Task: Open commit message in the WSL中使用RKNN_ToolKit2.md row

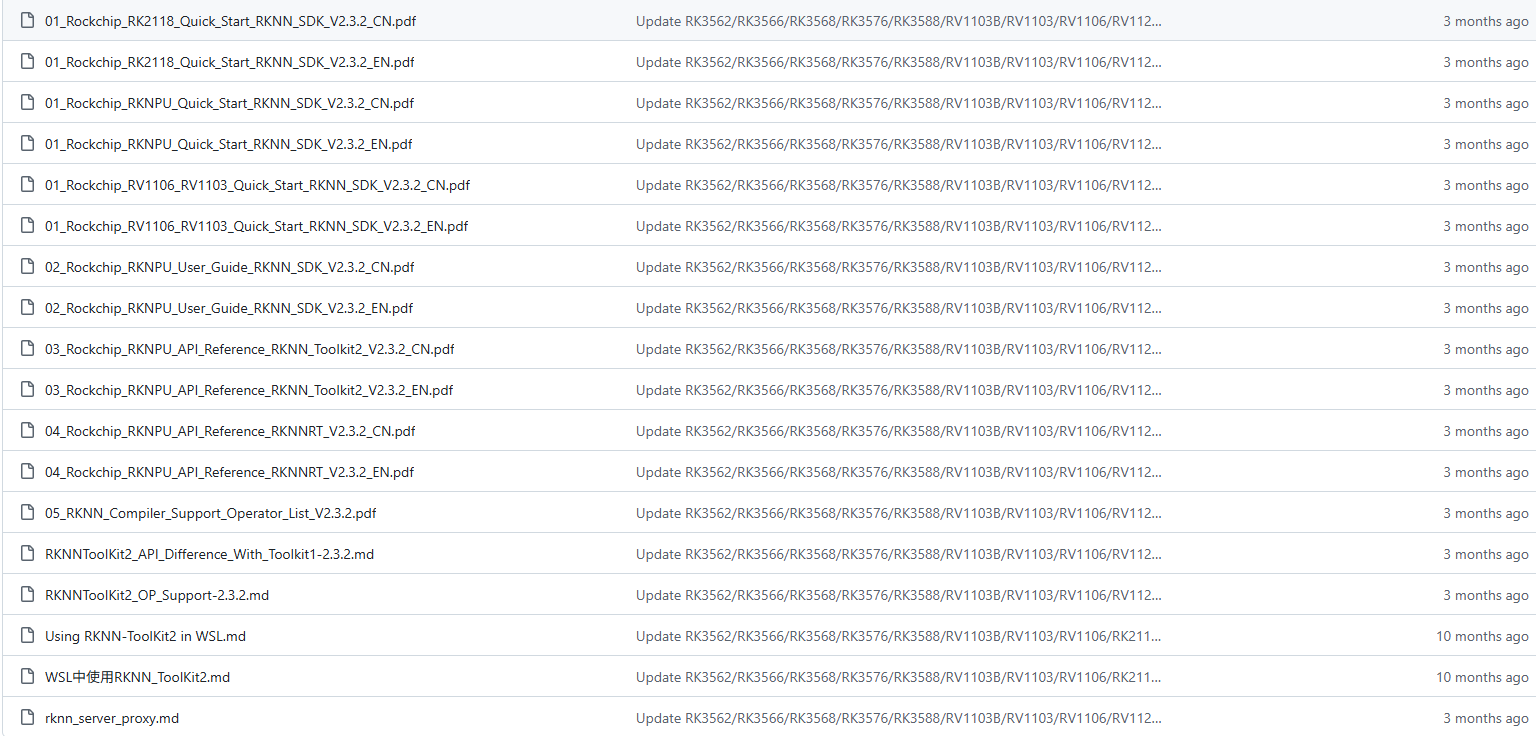Action: tap(898, 677)
